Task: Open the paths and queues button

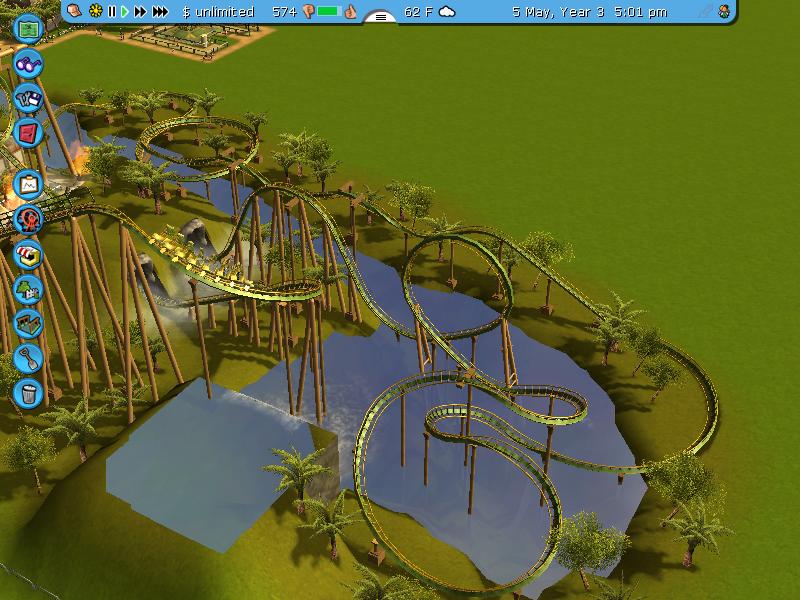Action: [28, 323]
